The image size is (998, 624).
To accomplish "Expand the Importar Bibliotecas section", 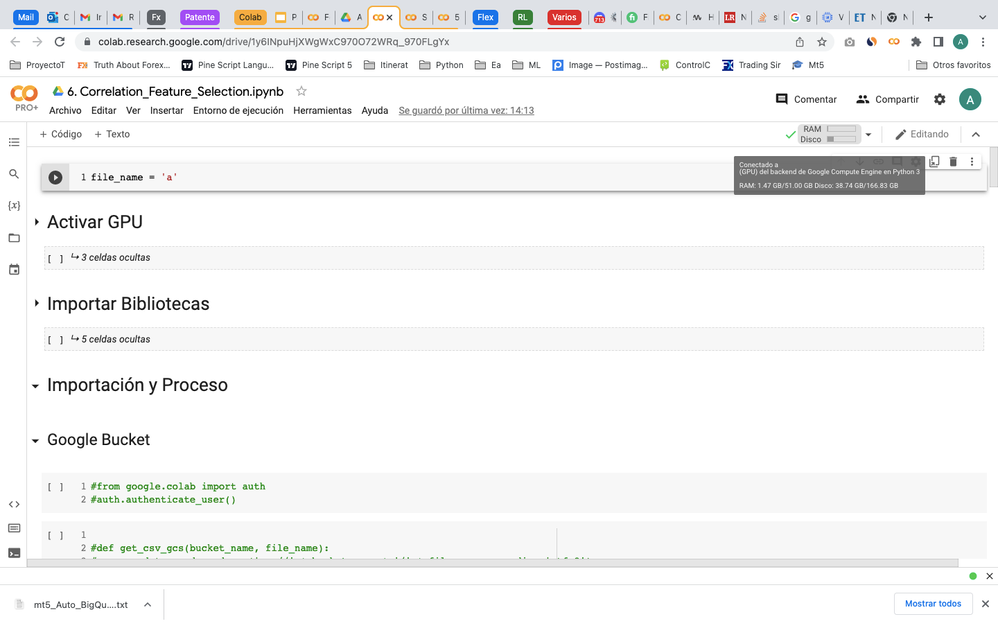I will click(36, 304).
